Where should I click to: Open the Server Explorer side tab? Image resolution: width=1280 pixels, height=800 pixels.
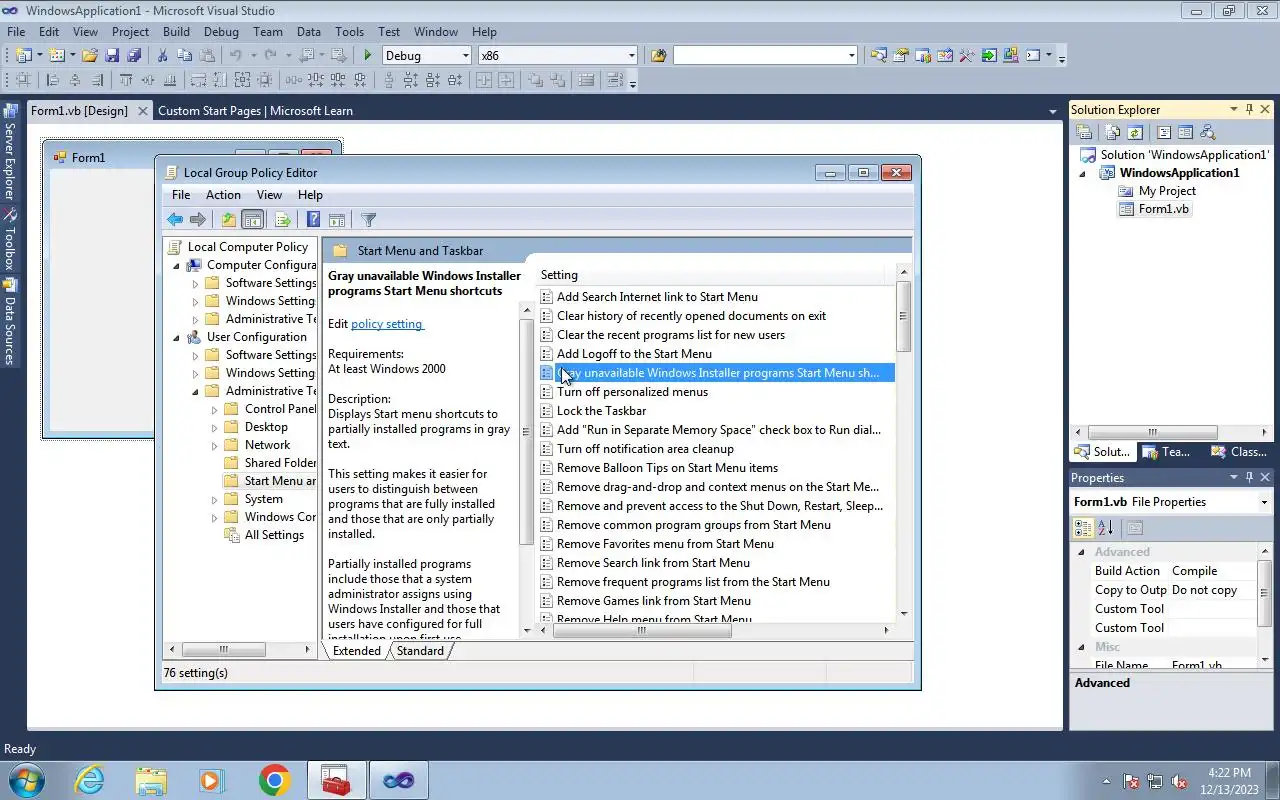[x=10, y=152]
